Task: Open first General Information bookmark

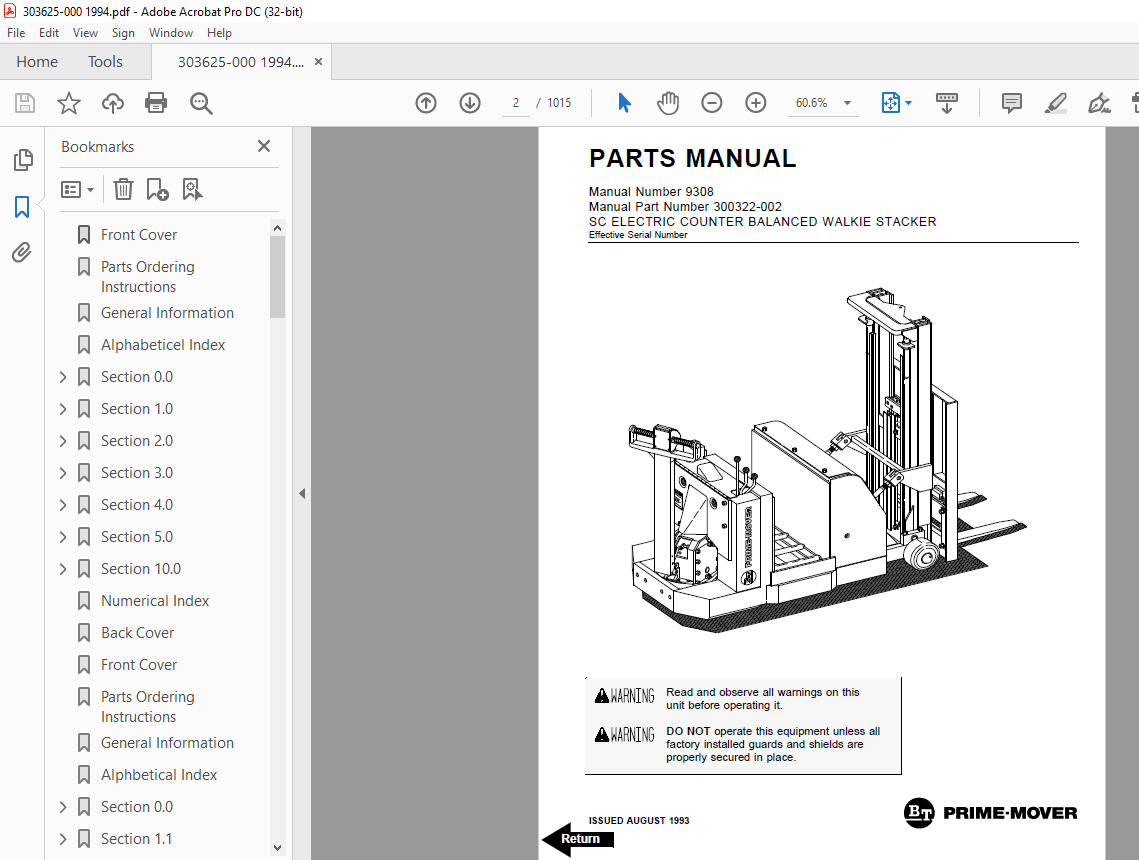Action: coord(167,313)
